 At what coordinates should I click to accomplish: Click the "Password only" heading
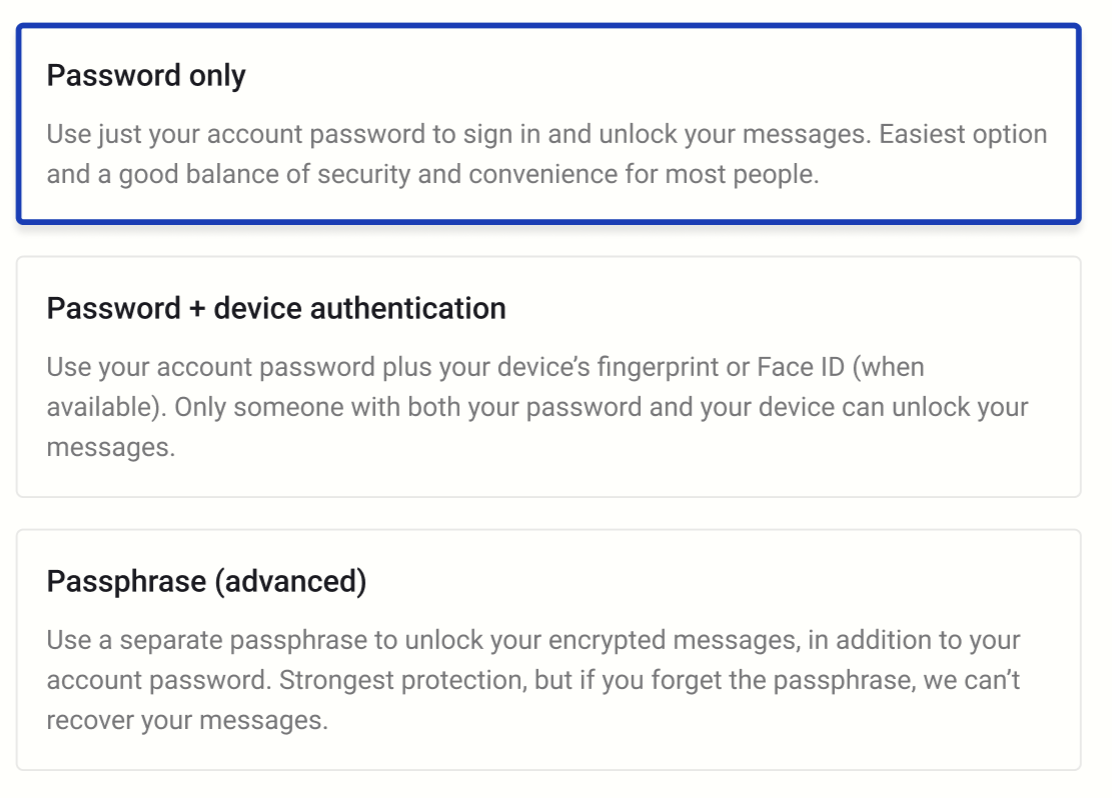point(146,76)
